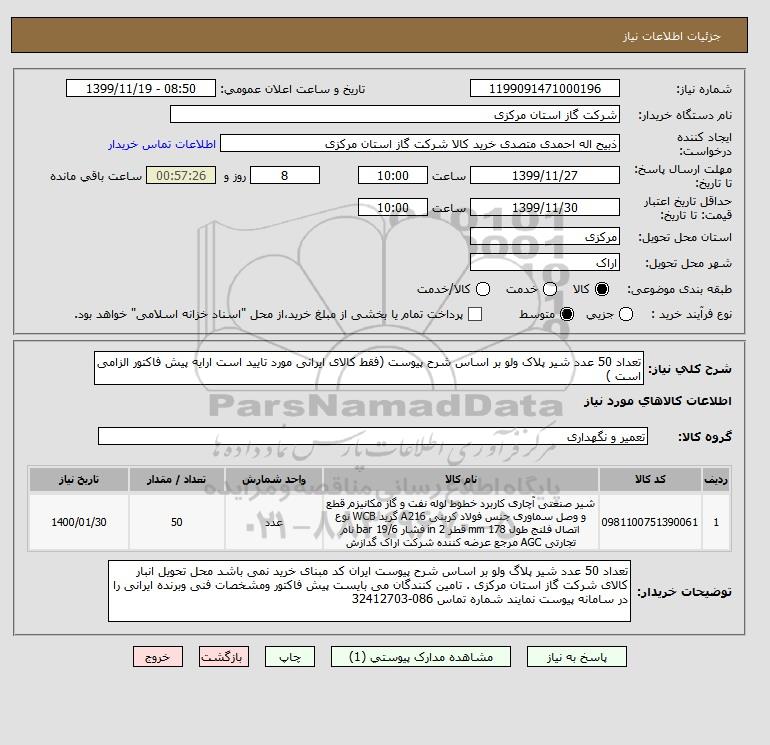770x745 pixels.
Task: Click the تاریخ نیاز column header
Action: (79, 479)
